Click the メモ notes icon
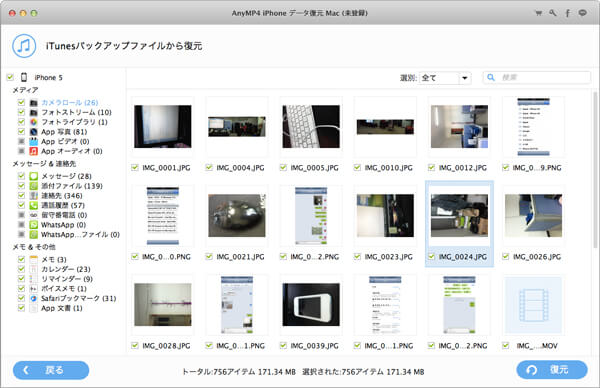 point(34,259)
